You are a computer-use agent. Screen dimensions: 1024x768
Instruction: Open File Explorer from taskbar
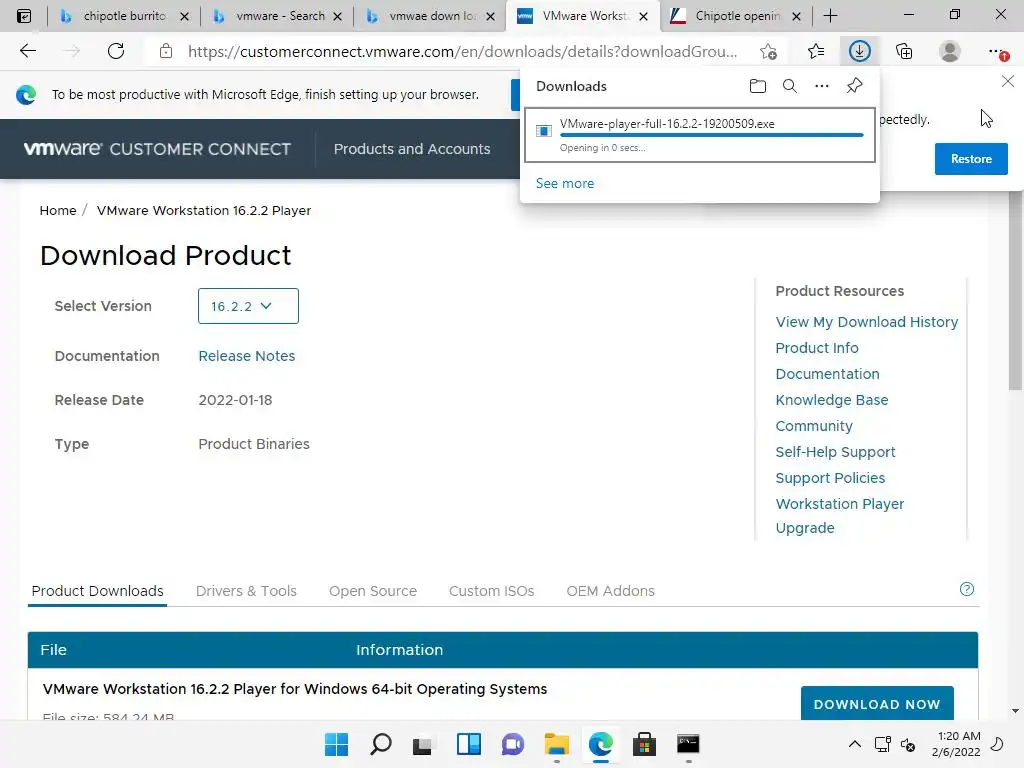click(x=556, y=744)
